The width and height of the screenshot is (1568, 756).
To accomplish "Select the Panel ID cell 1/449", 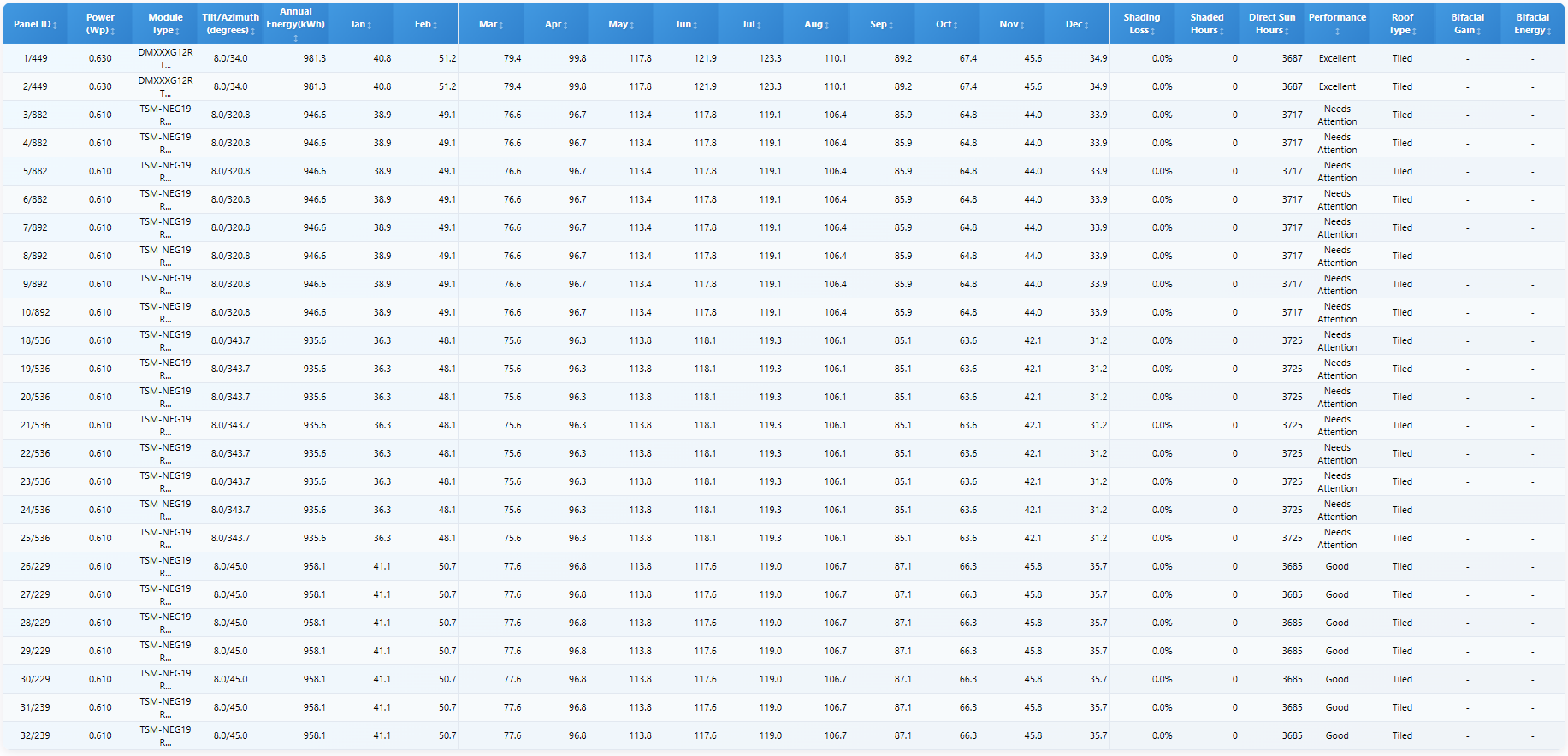I will pyautogui.click(x=35, y=58).
